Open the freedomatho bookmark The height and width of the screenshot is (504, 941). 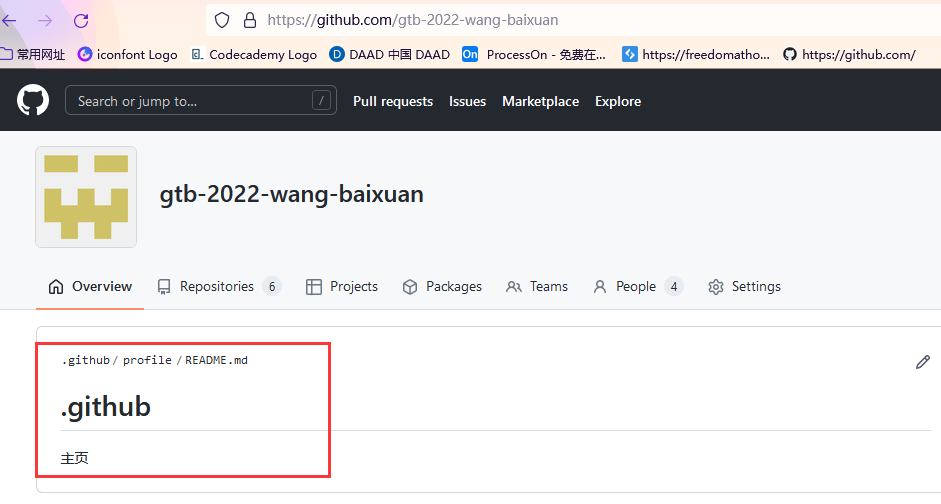[696, 55]
